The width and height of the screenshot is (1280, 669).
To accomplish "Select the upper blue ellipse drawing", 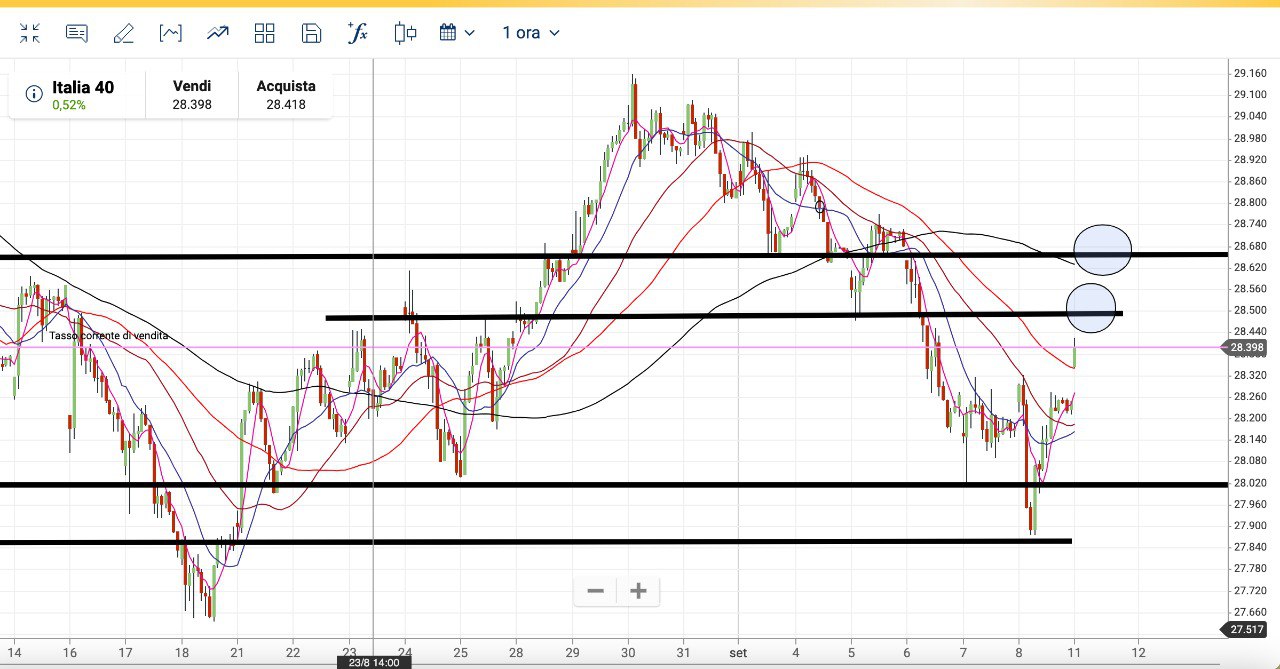I will tap(1102, 250).
